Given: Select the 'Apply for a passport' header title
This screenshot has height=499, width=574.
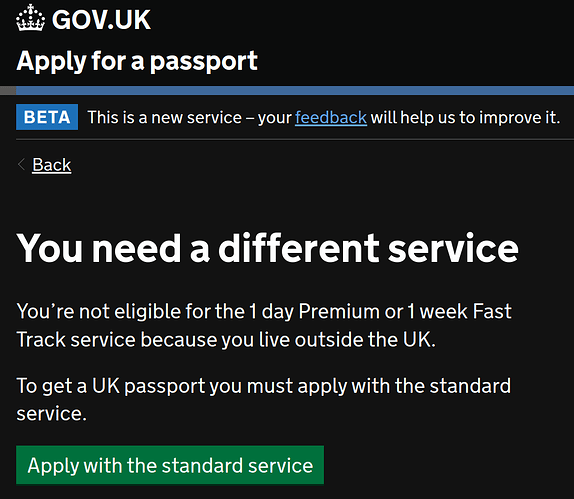Looking at the screenshot, I should [x=137, y=61].
